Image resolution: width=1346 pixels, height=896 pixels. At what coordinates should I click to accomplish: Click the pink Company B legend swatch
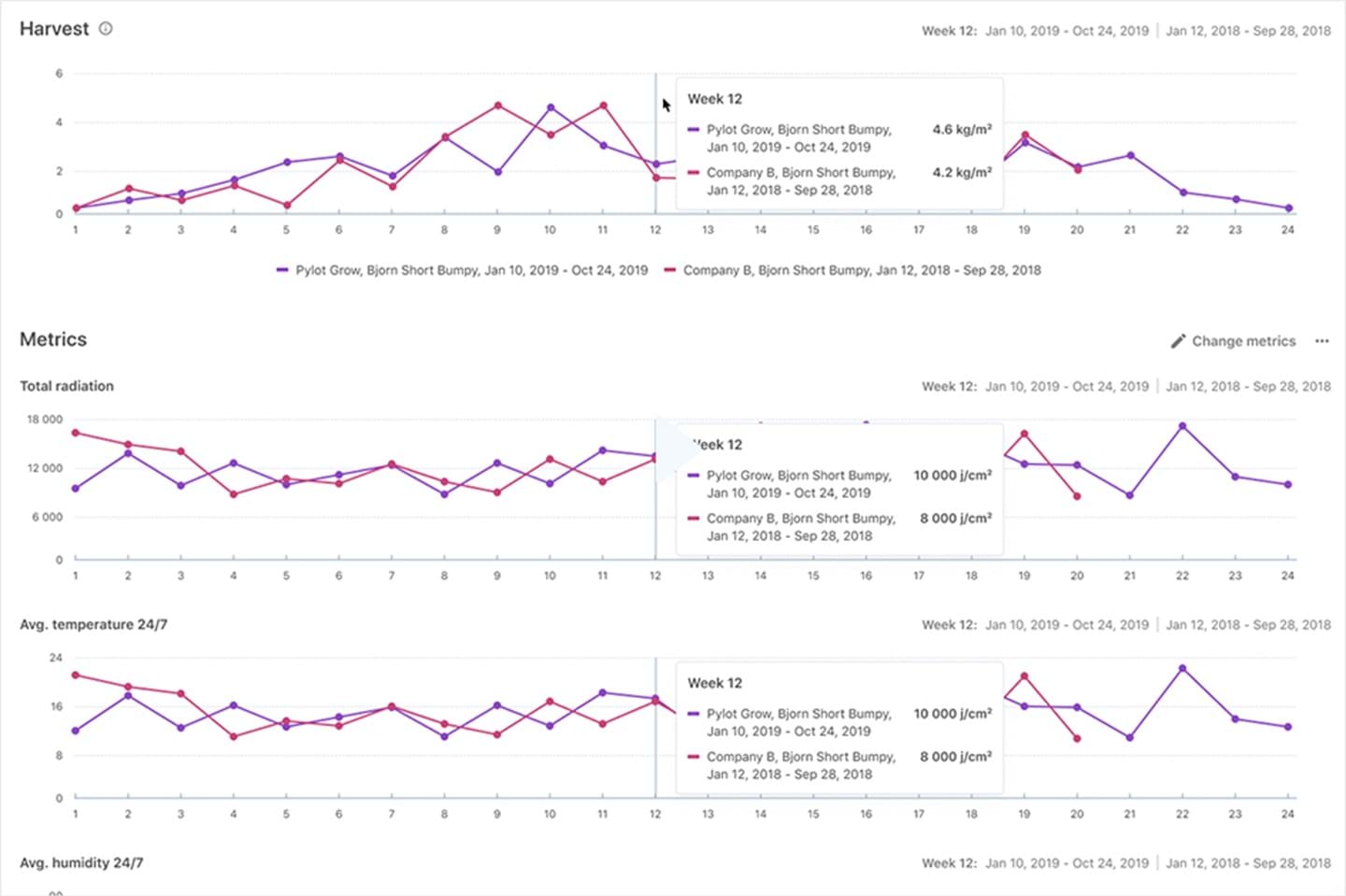tap(669, 270)
